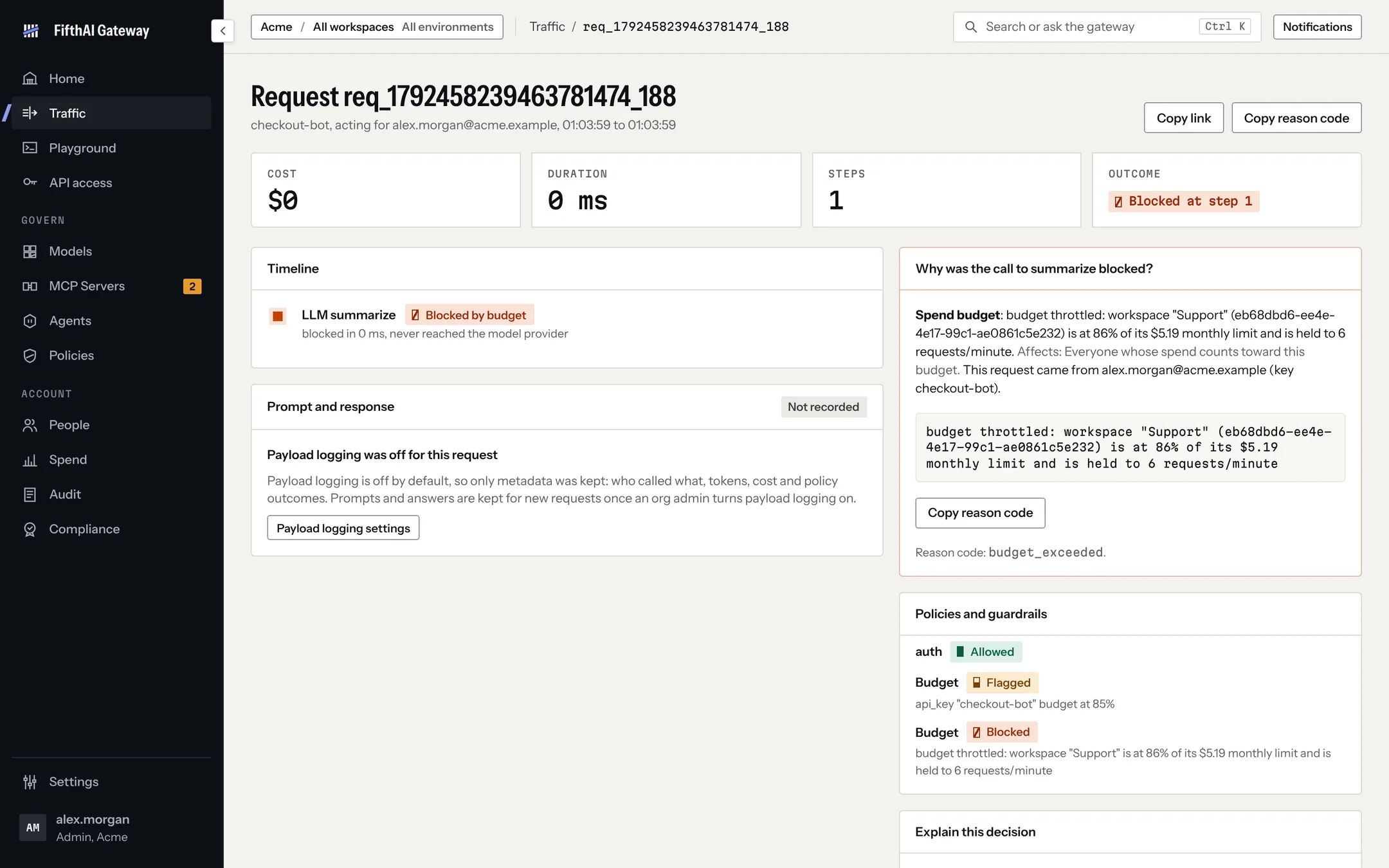
Task: Click the Blocked by budget tag
Action: click(x=469, y=315)
